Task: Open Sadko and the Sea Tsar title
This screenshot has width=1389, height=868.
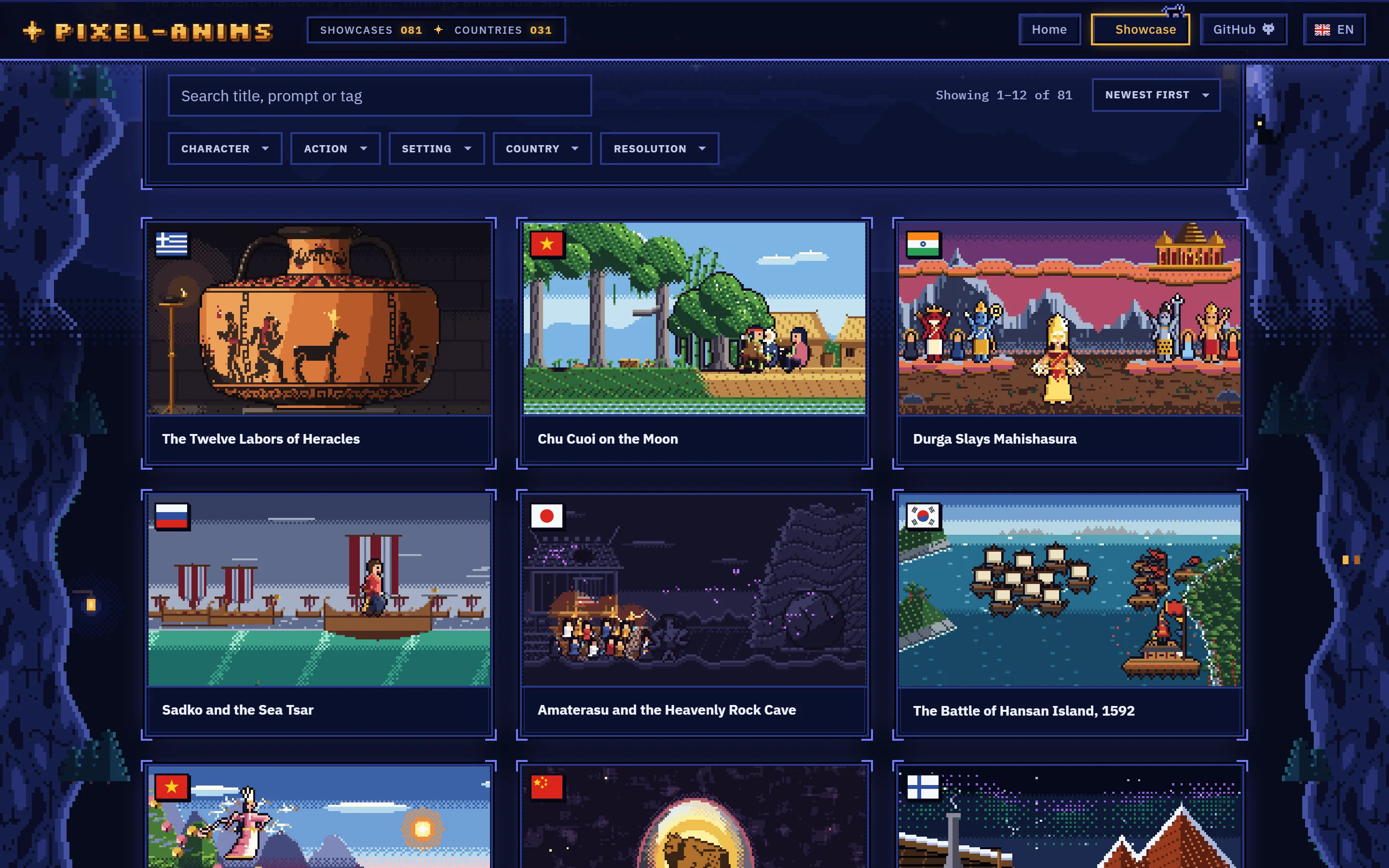Action: [238, 710]
